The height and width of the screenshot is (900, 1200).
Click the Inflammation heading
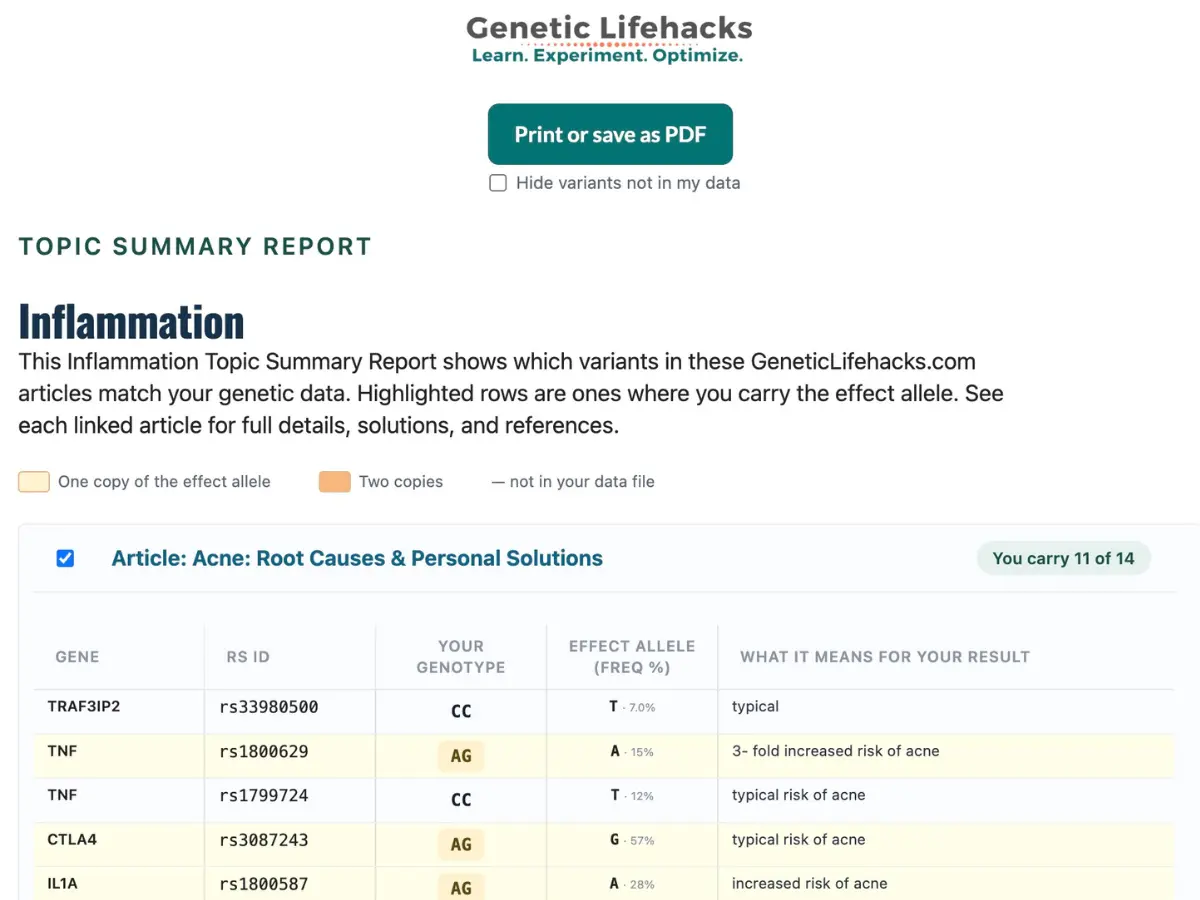131,321
